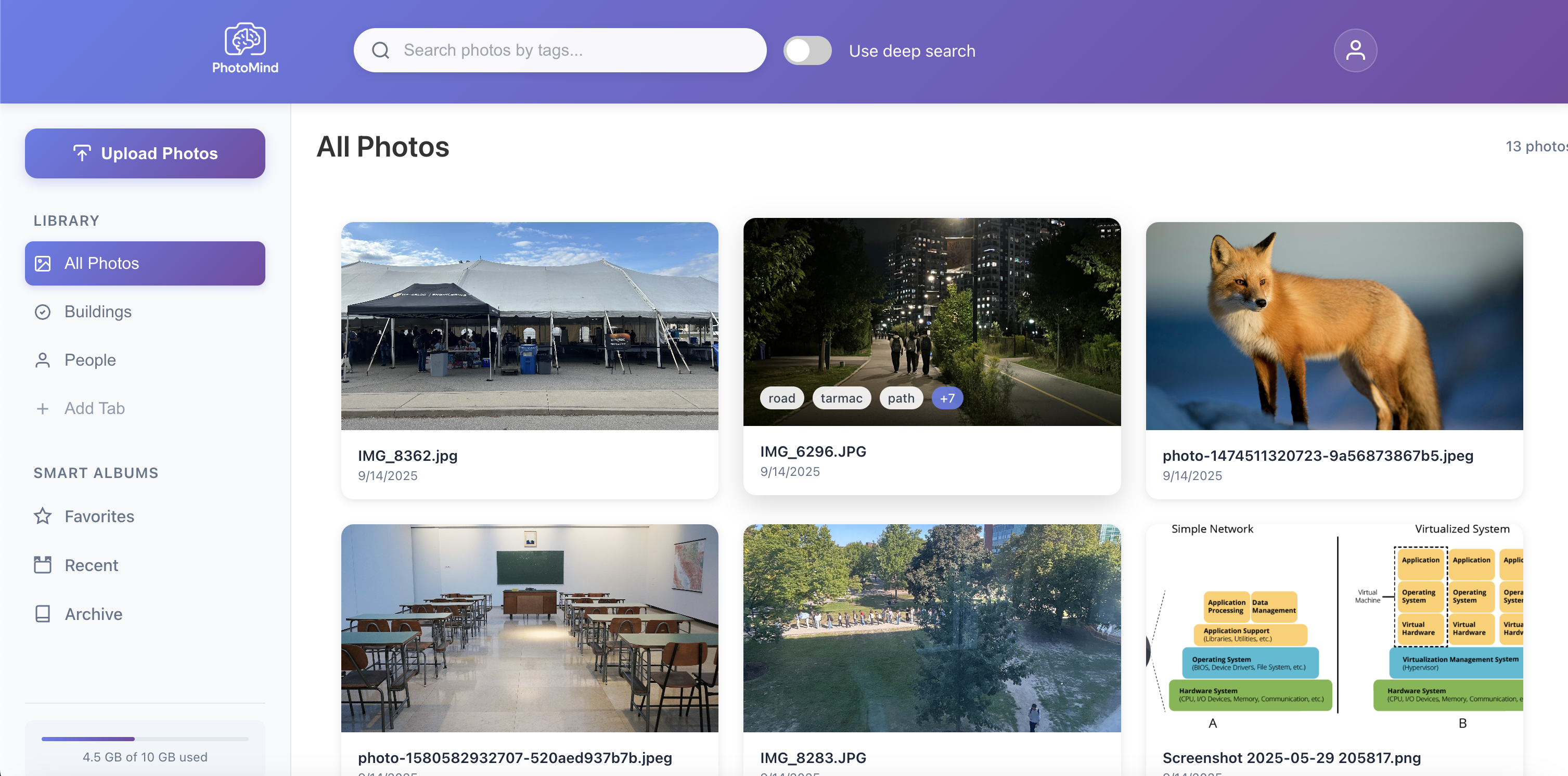Click the Buildings check-circle icon
1568x776 pixels.
pos(43,312)
